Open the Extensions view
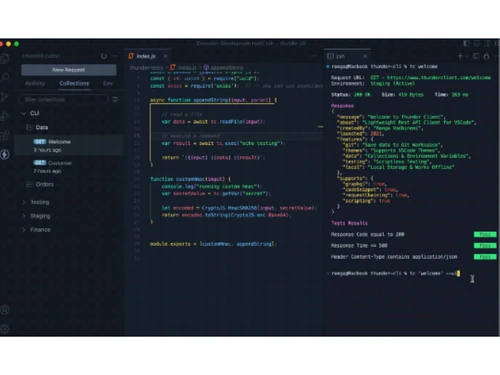 4,135
